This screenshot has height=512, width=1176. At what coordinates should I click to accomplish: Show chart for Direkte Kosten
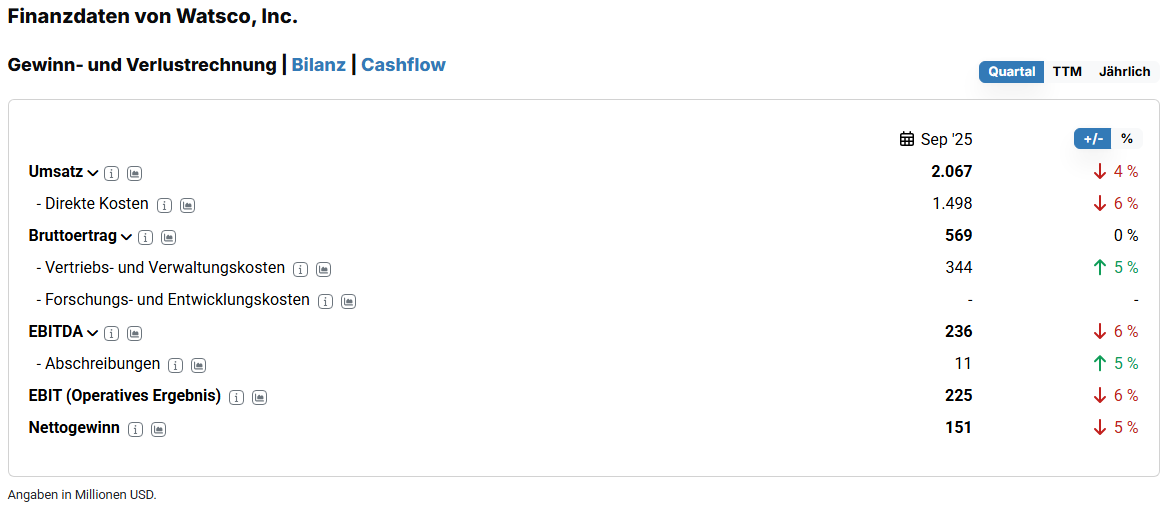click(x=188, y=205)
